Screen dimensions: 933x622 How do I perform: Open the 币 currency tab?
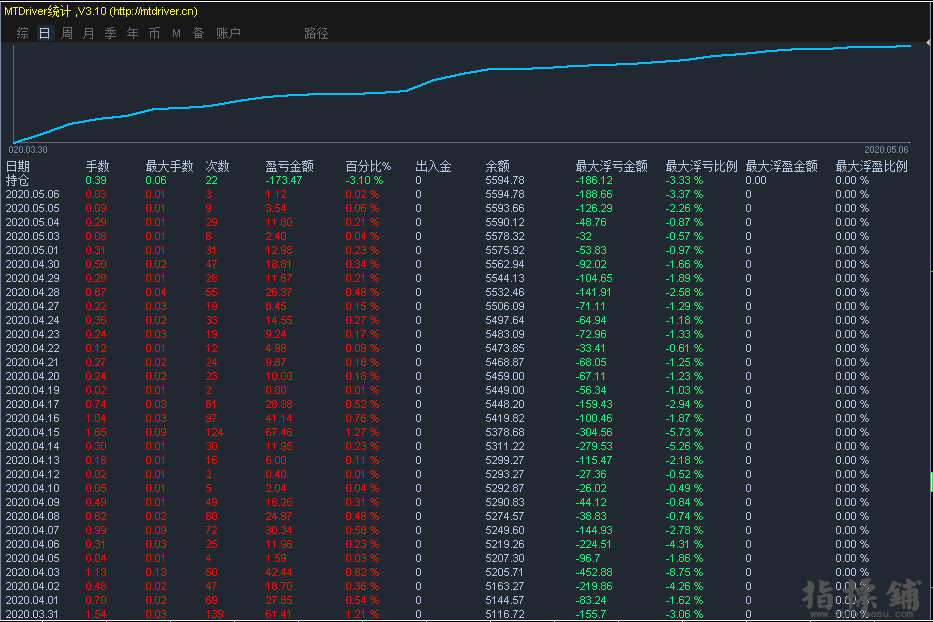(x=155, y=33)
